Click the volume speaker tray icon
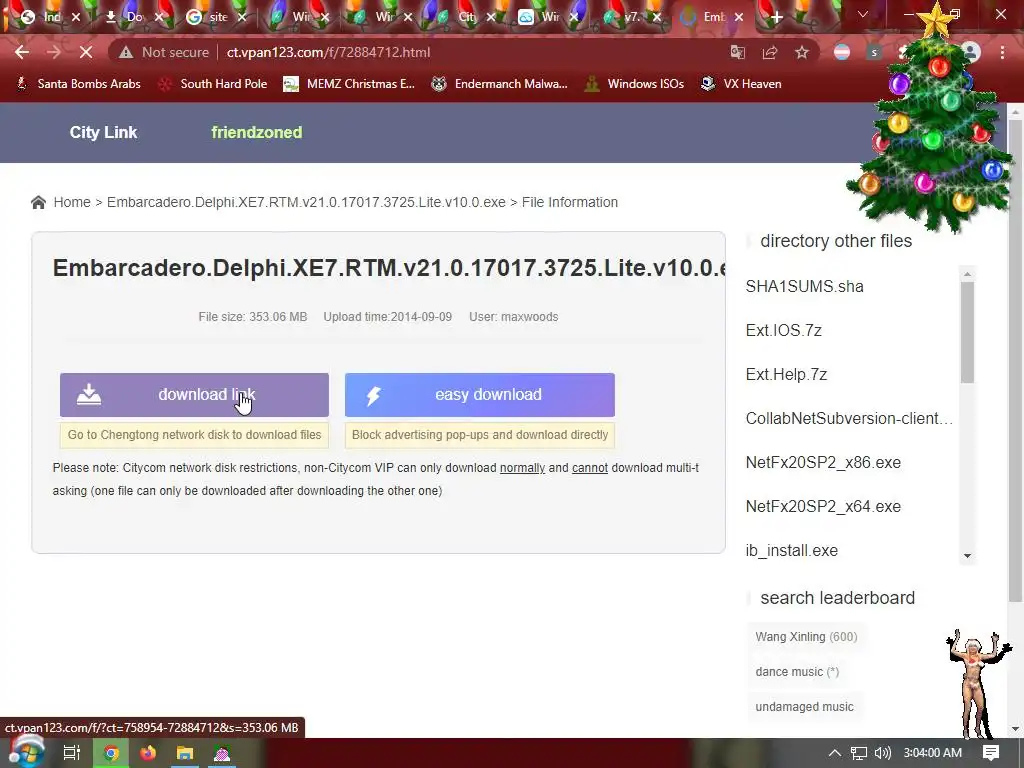 882,753
